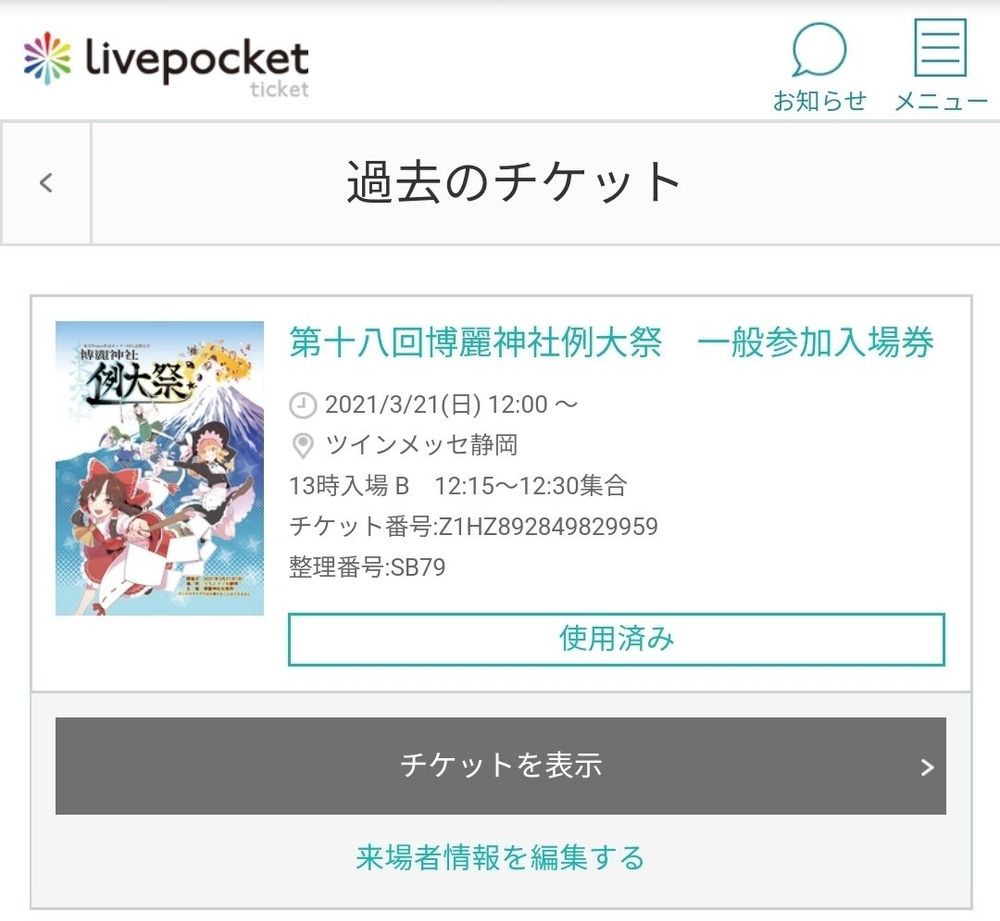Go back using the left chevron arrow
This screenshot has height=921, width=1000.
(x=46, y=183)
